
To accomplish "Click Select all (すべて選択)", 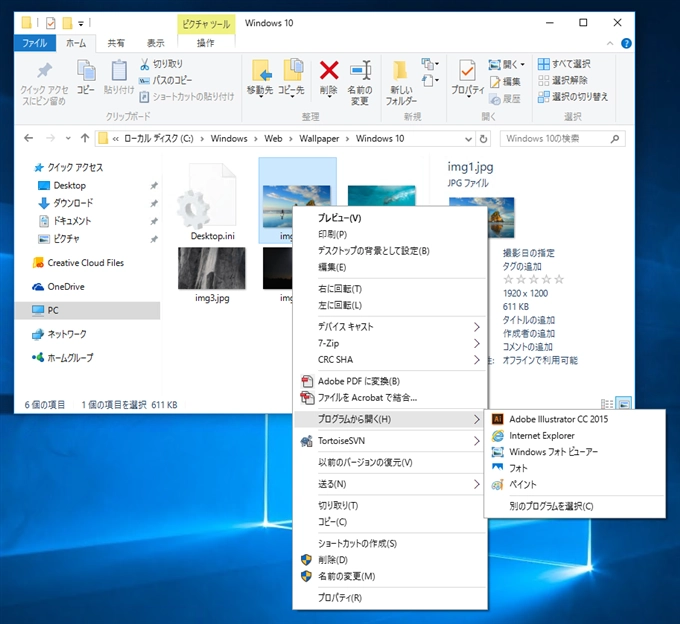I will click(x=564, y=64).
